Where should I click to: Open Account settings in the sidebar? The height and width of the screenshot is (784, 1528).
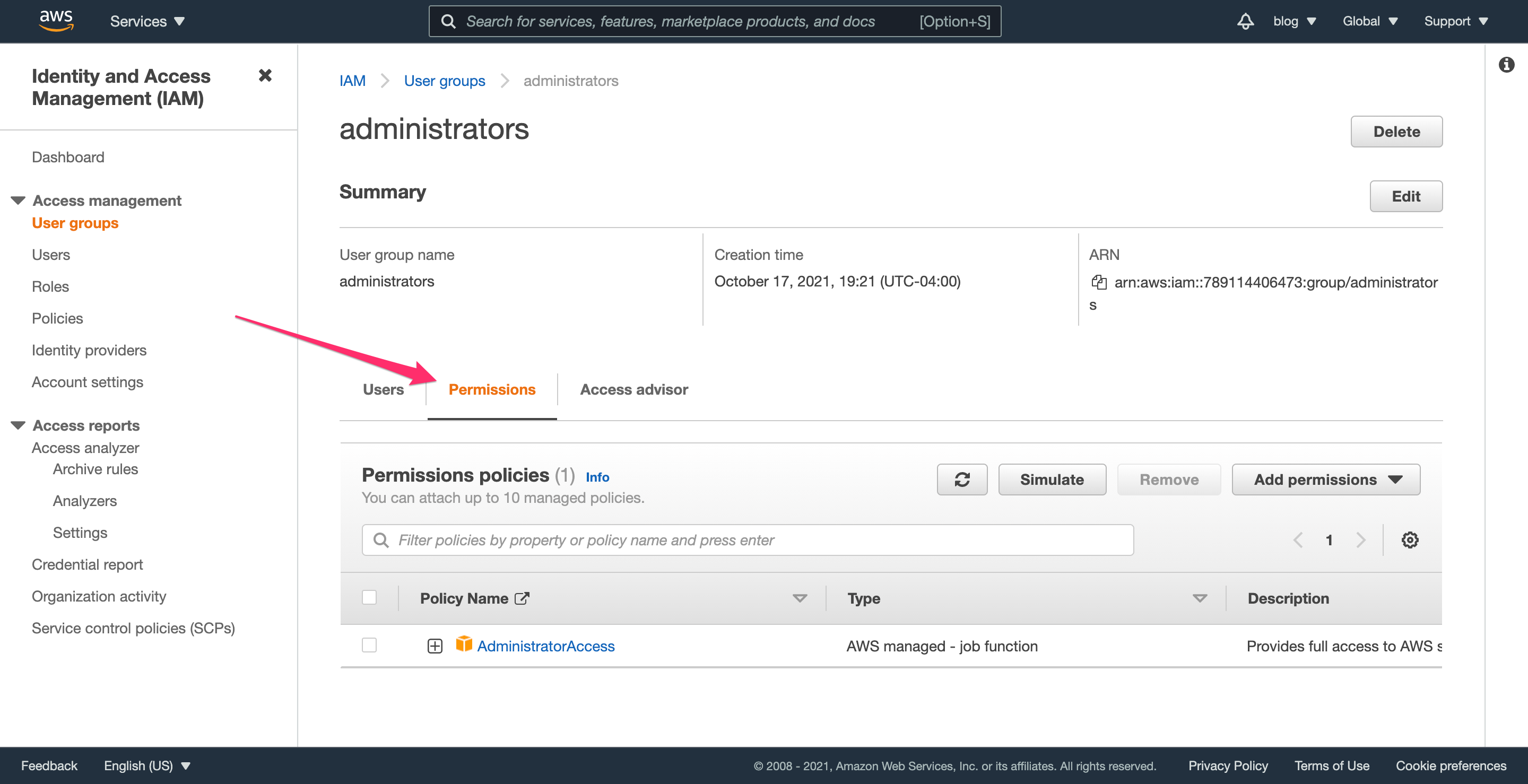click(88, 382)
